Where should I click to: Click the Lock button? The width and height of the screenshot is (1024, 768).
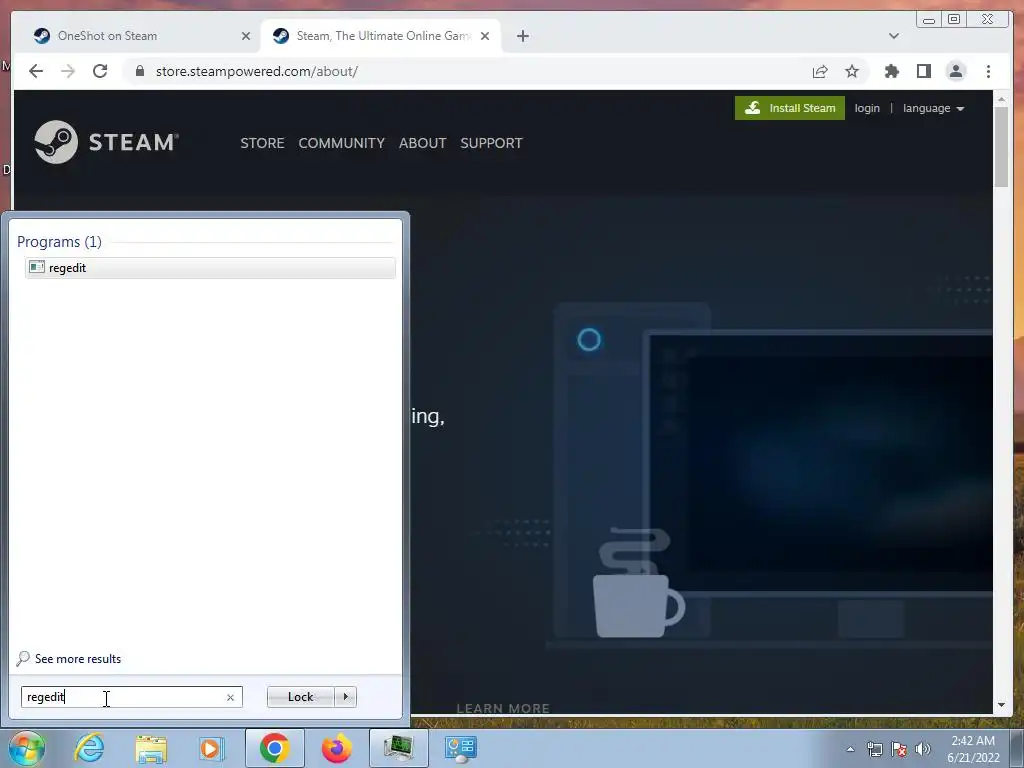pyautogui.click(x=300, y=697)
